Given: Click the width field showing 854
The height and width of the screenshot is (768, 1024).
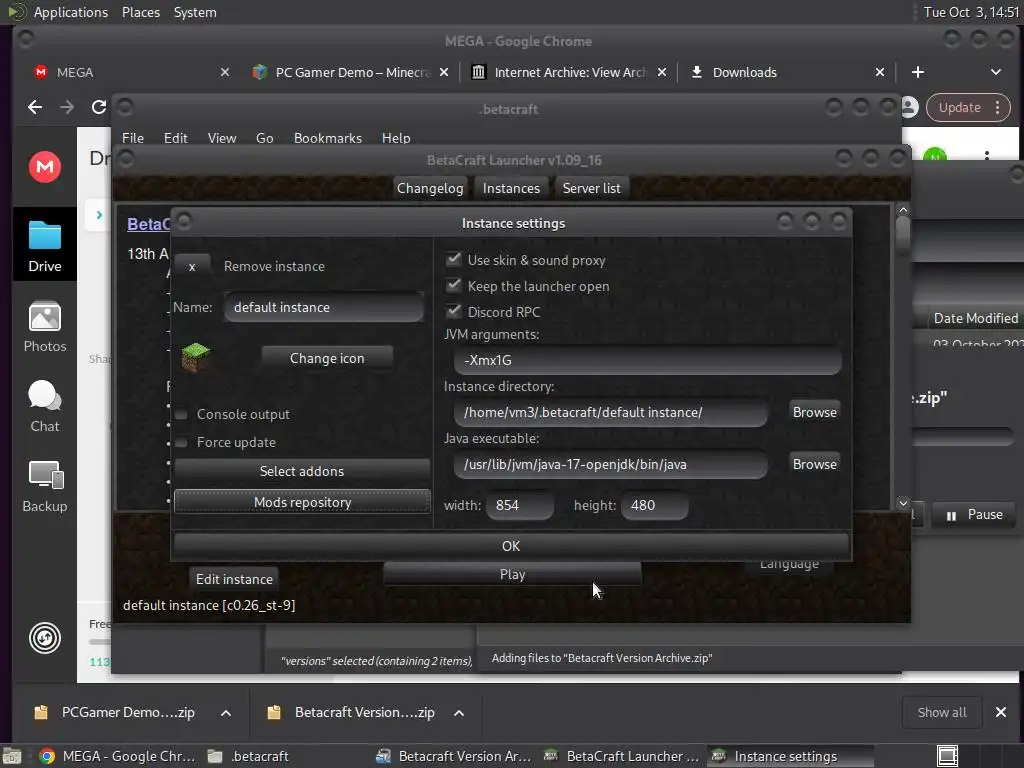Looking at the screenshot, I should point(520,505).
